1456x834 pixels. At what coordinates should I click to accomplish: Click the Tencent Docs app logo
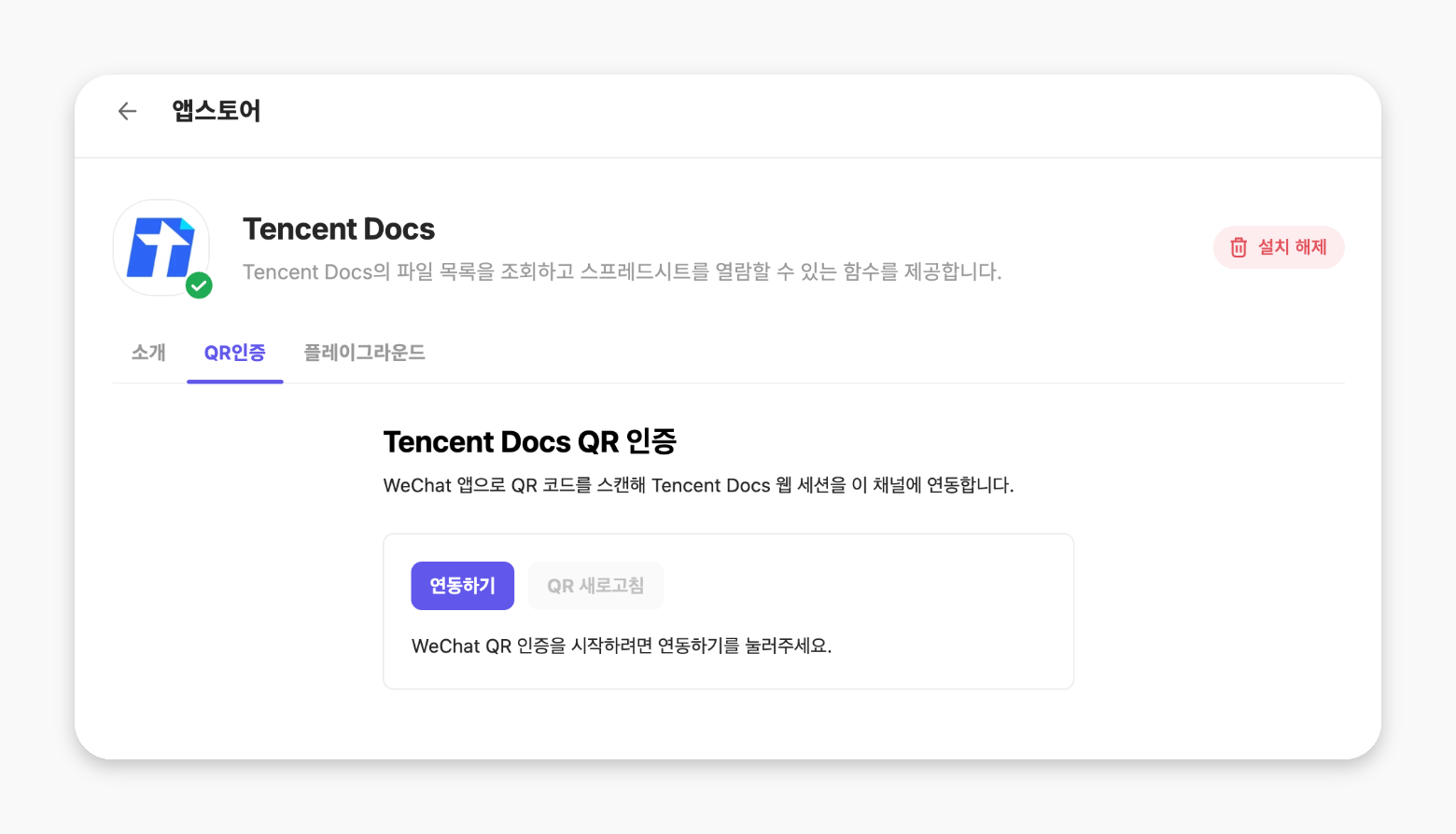coord(161,247)
